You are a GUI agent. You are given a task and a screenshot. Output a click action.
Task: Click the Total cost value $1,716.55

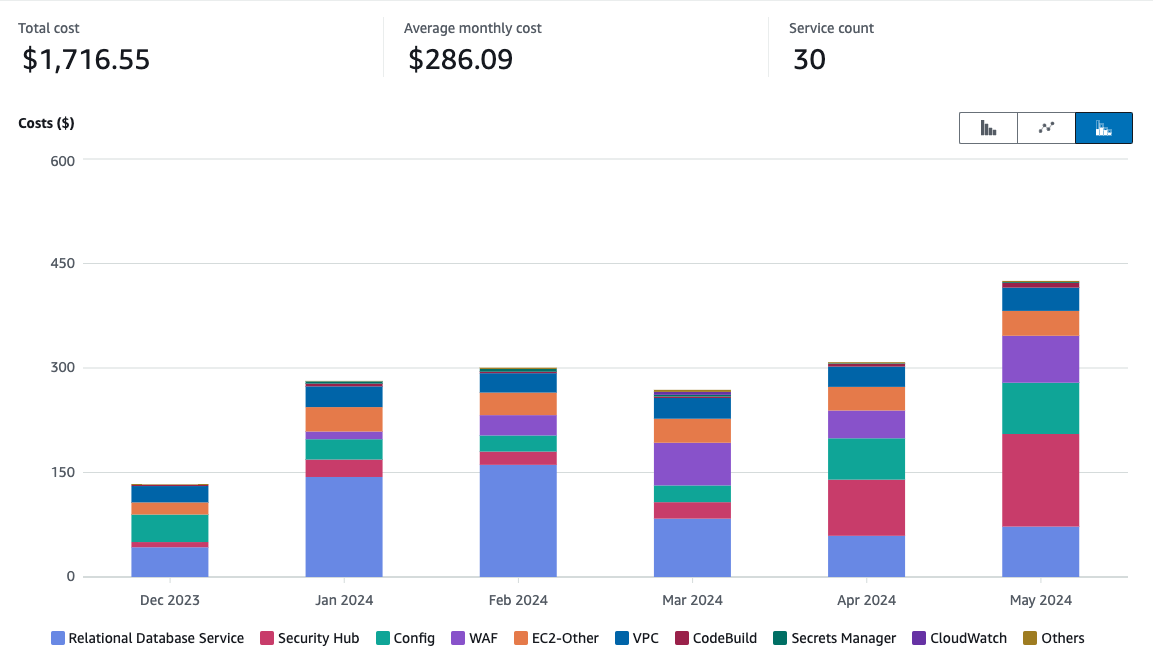point(86,60)
